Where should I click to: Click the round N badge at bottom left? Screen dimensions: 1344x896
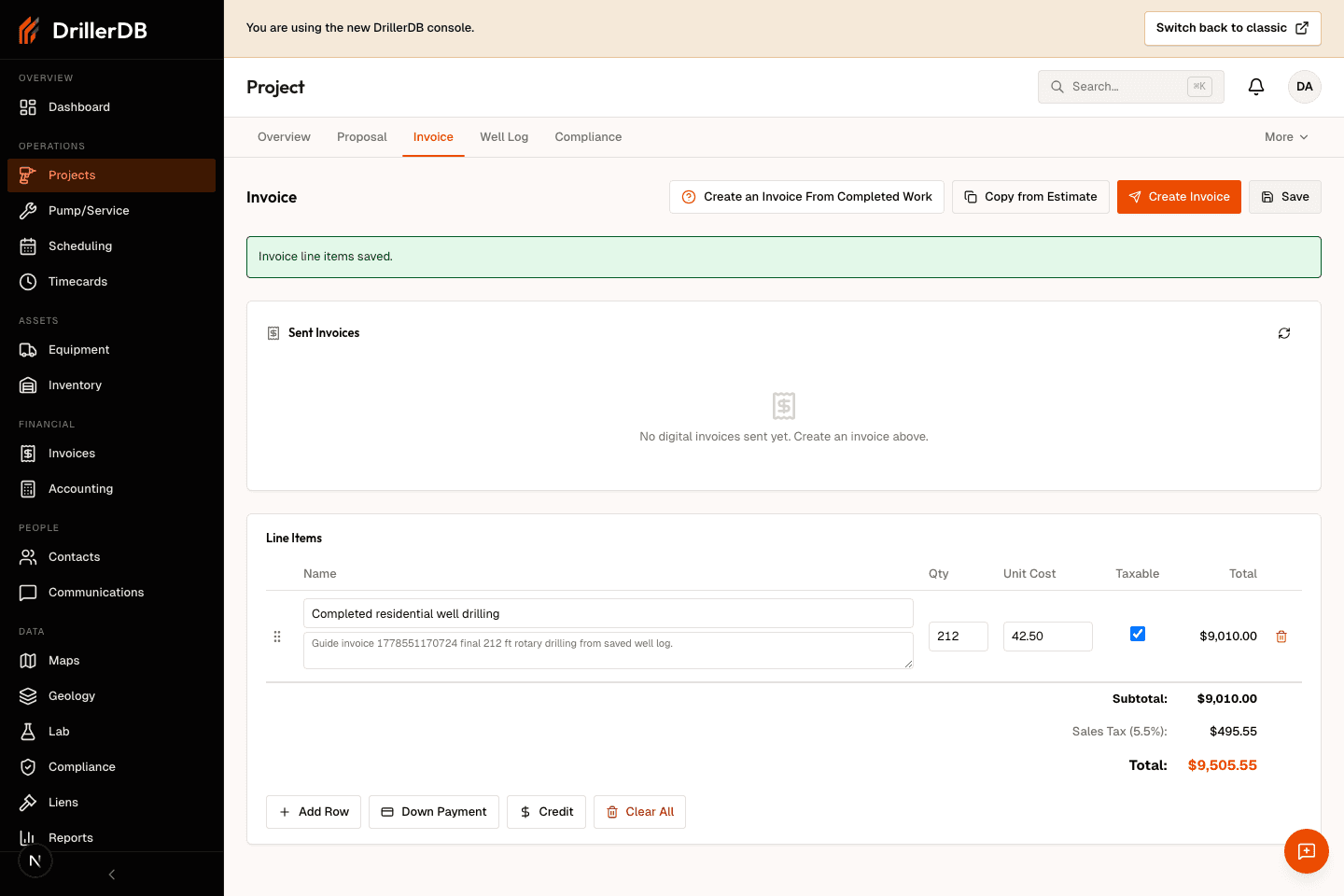point(35,861)
